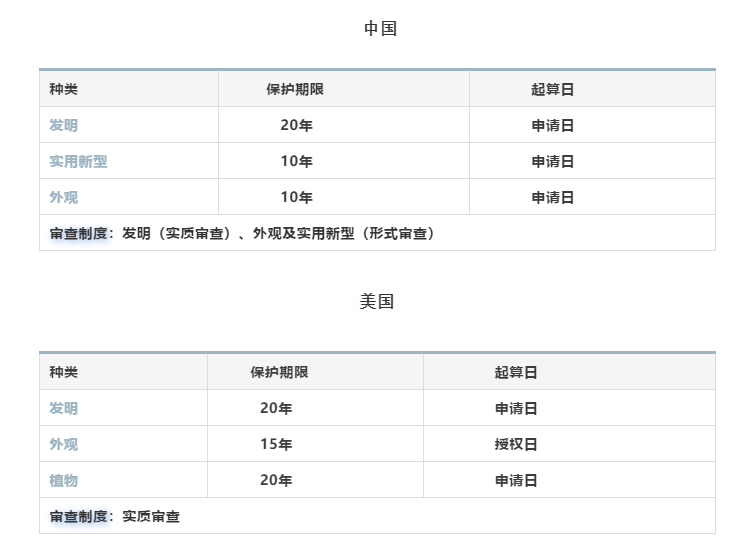Click the 保护期限 header in the 中国 table
738x559 pixels.
pos(295,90)
